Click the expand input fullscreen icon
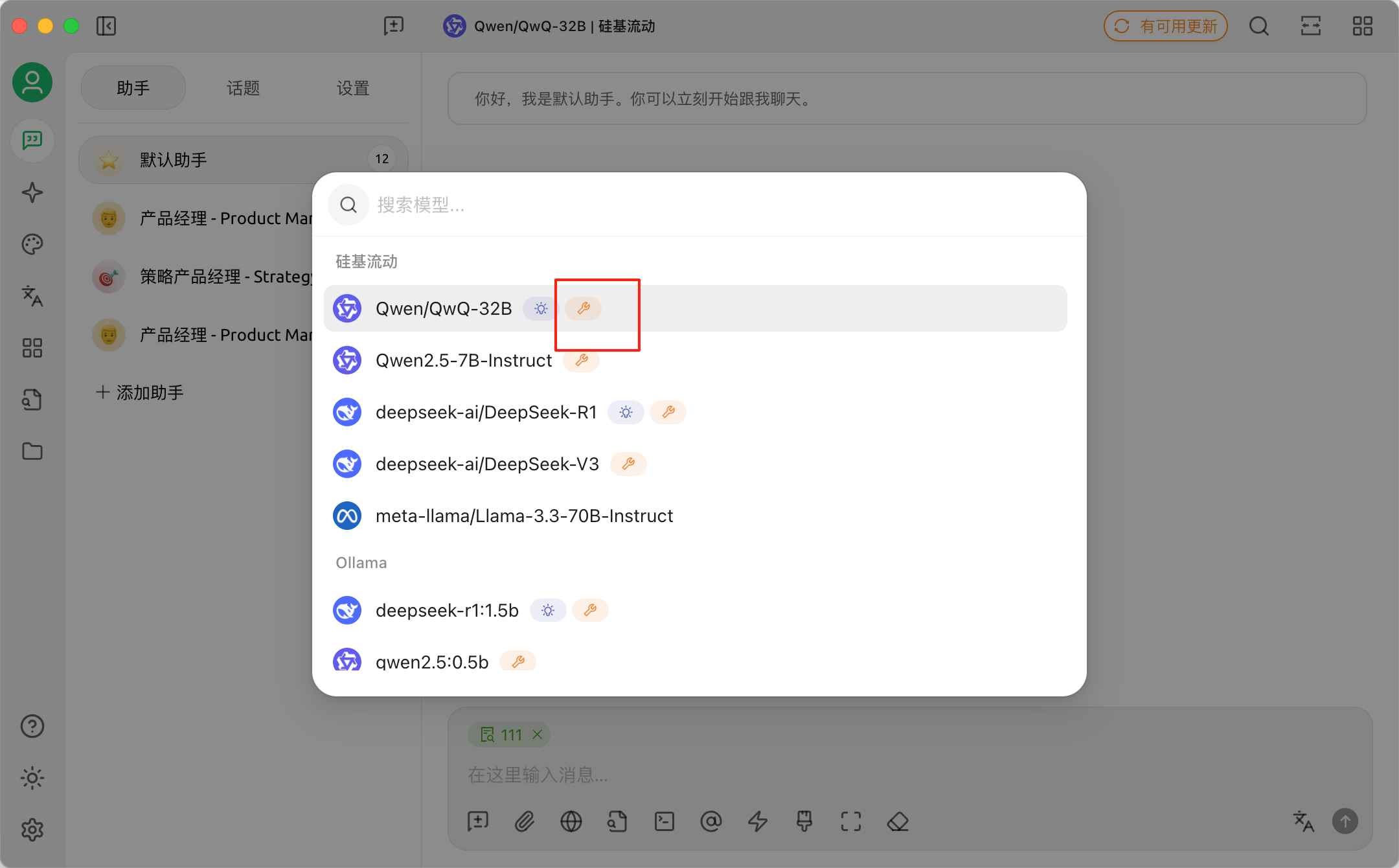1399x868 pixels. tap(851, 821)
